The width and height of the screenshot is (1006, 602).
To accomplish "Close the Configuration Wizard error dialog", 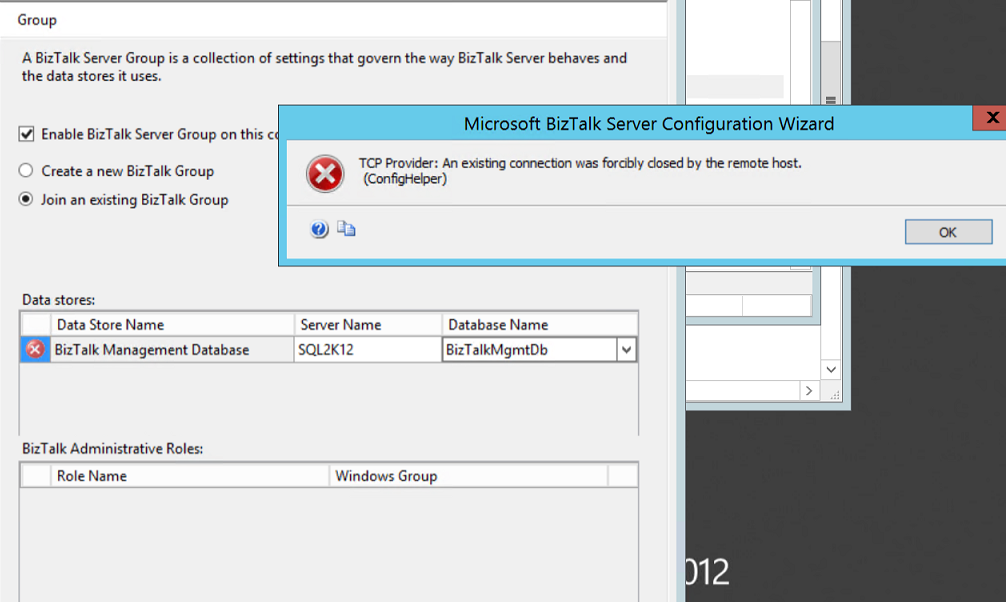I will (x=992, y=117).
